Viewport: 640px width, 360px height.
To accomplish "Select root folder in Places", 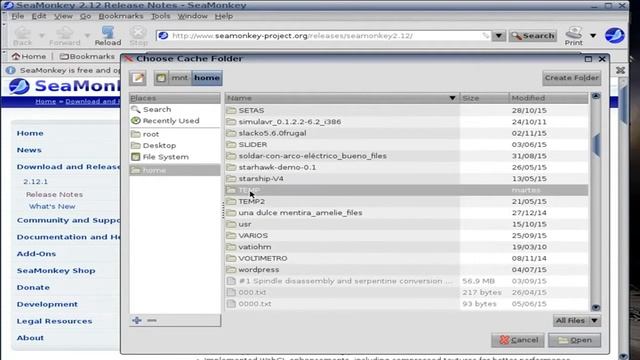I will (175, 134).
